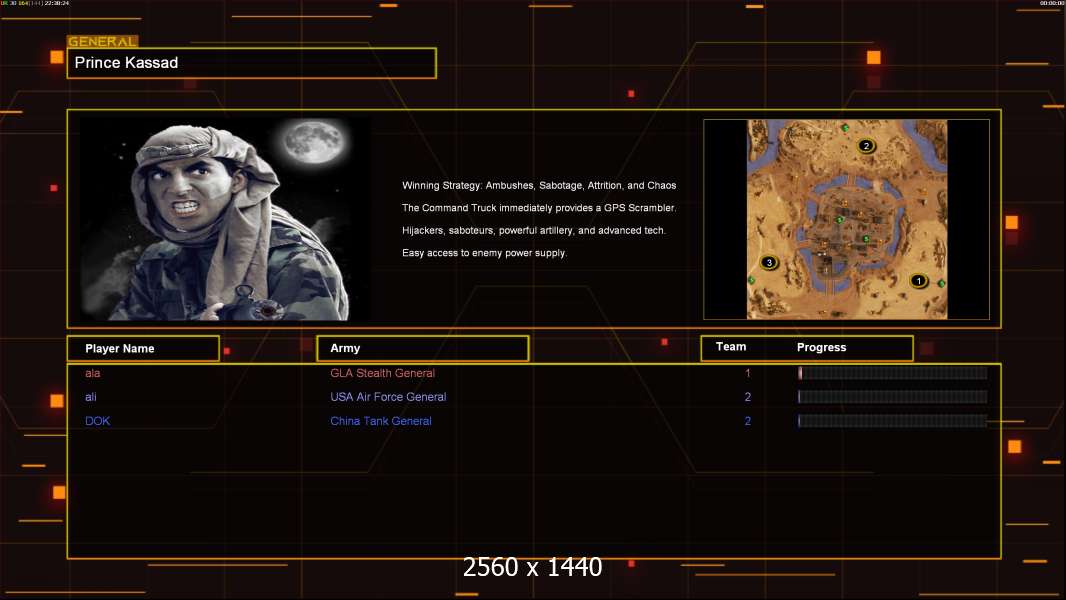Viewport: 1066px width, 600px height.
Task: Select player name ali
Action: point(90,397)
